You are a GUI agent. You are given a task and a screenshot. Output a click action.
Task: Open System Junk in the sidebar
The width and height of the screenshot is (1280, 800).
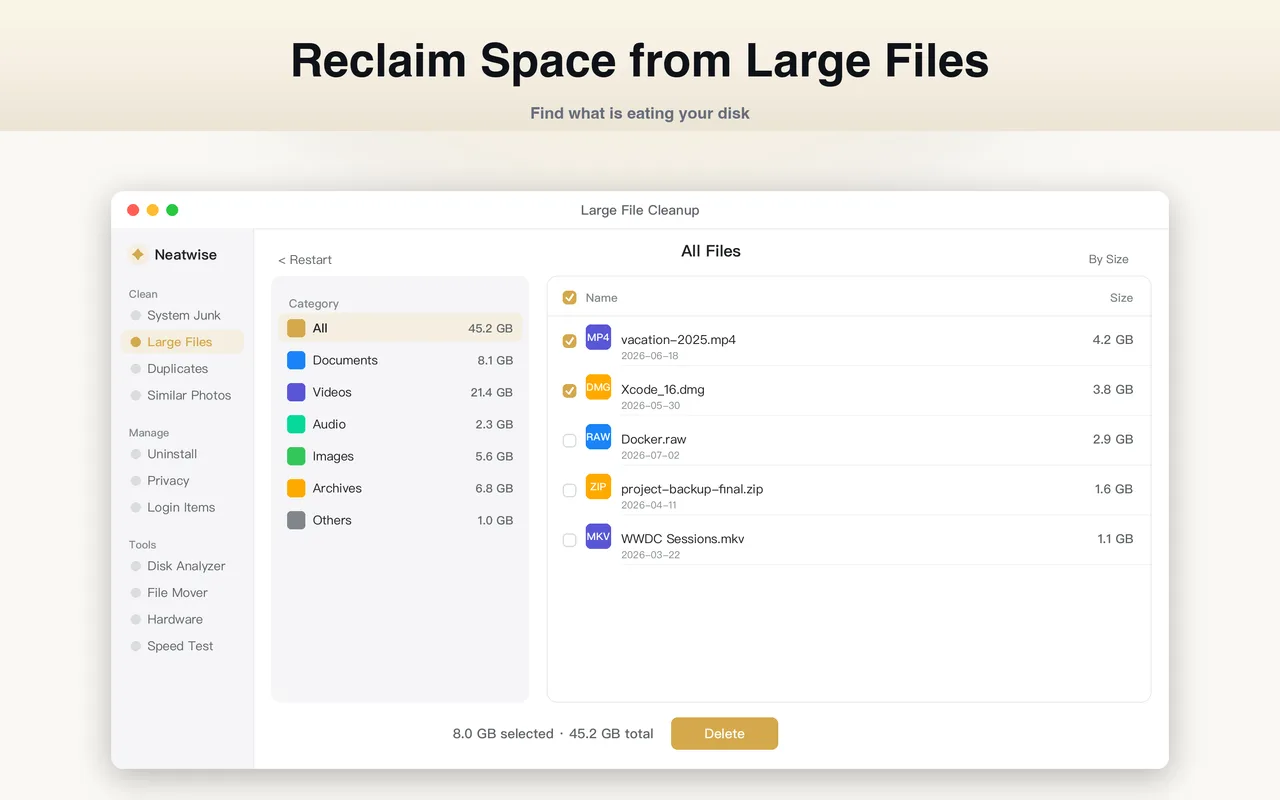pos(182,315)
